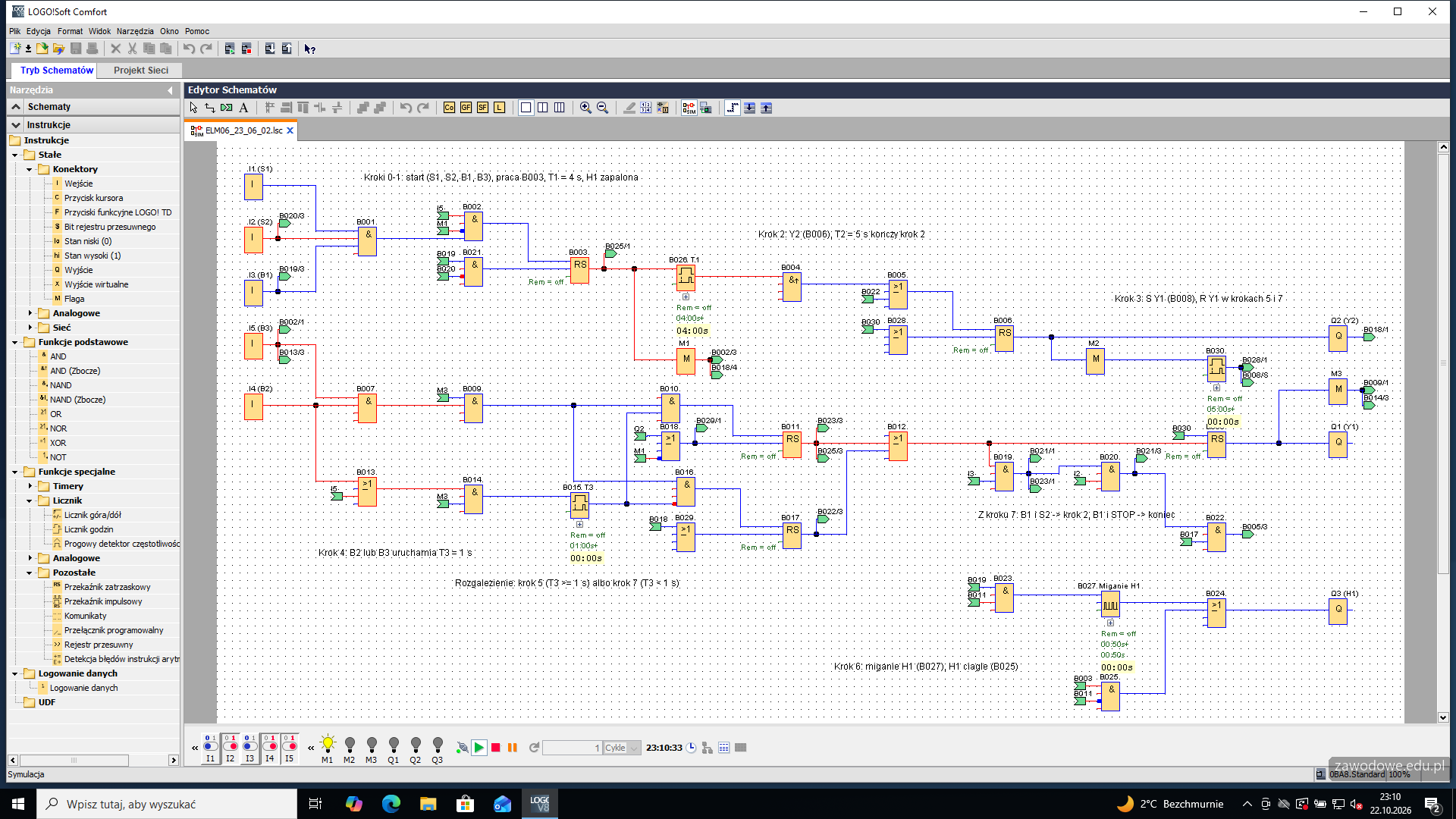
Task: Collapse the Licznik tree node
Action: point(30,500)
